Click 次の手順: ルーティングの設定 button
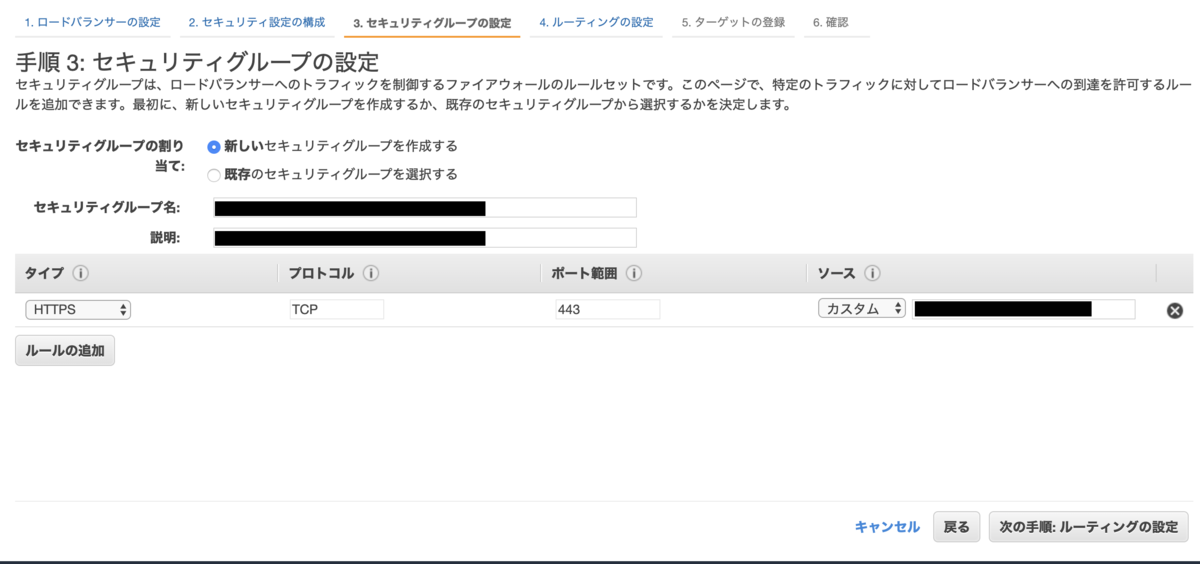1200x564 pixels. [1089, 527]
